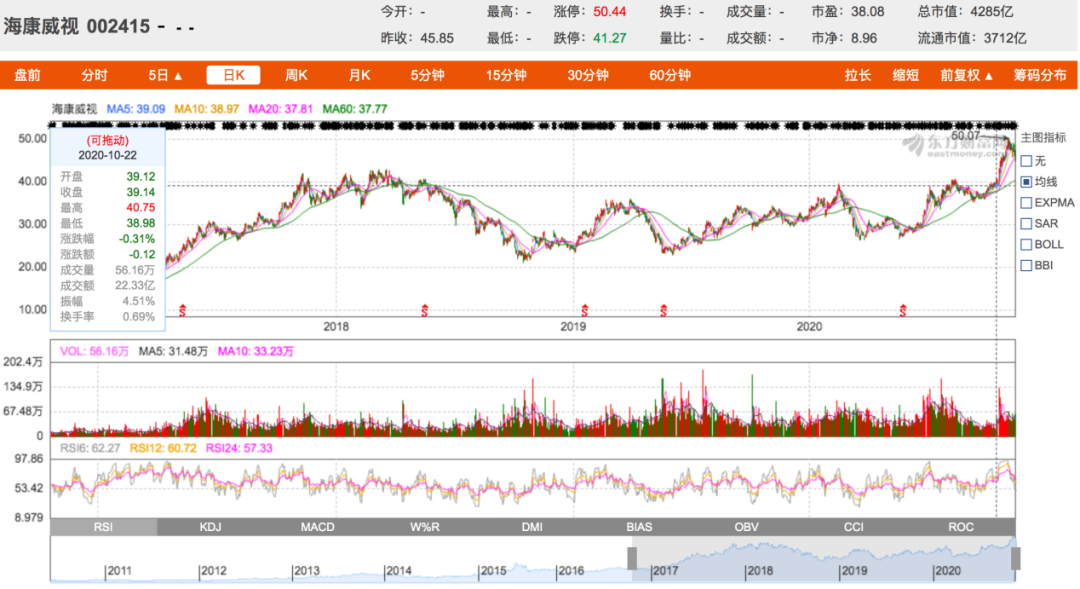Expand the 5日 period dropdown

(165, 75)
